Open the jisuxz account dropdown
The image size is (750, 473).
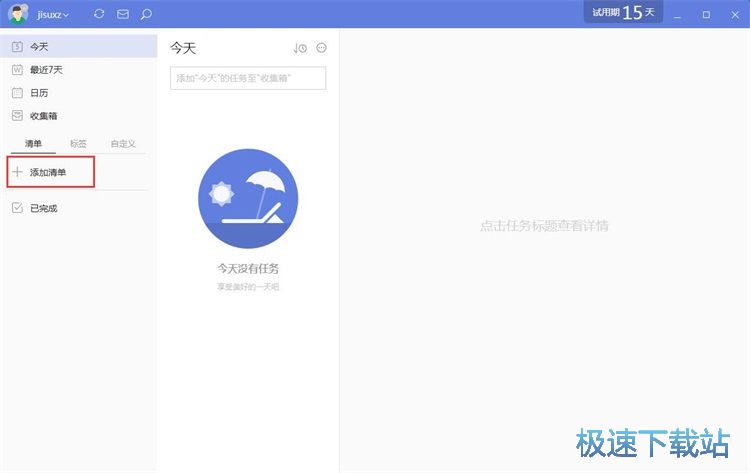[53, 15]
